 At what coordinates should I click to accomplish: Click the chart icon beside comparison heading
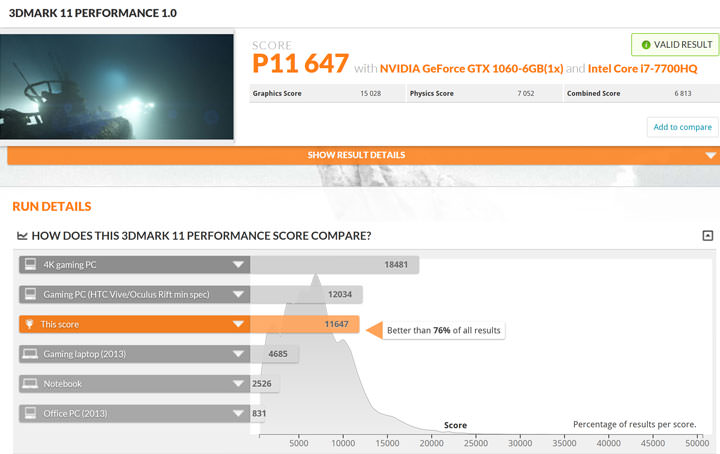click(x=22, y=236)
